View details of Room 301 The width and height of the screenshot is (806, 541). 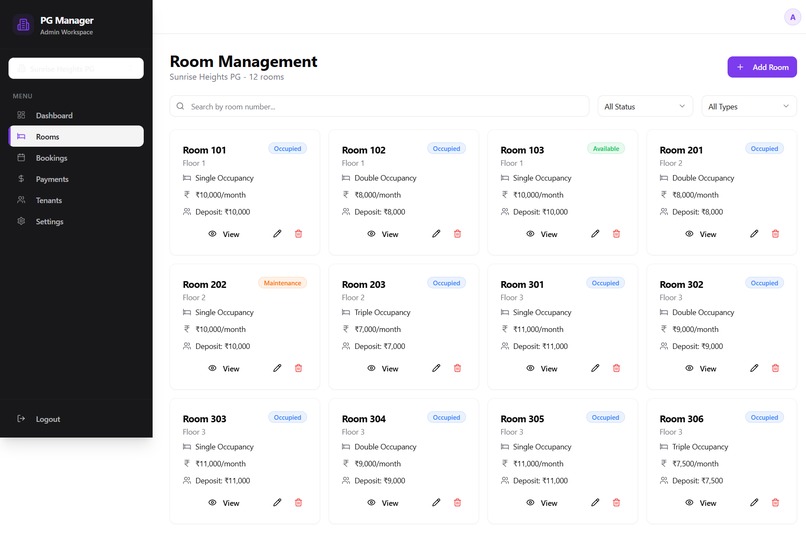pos(542,368)
